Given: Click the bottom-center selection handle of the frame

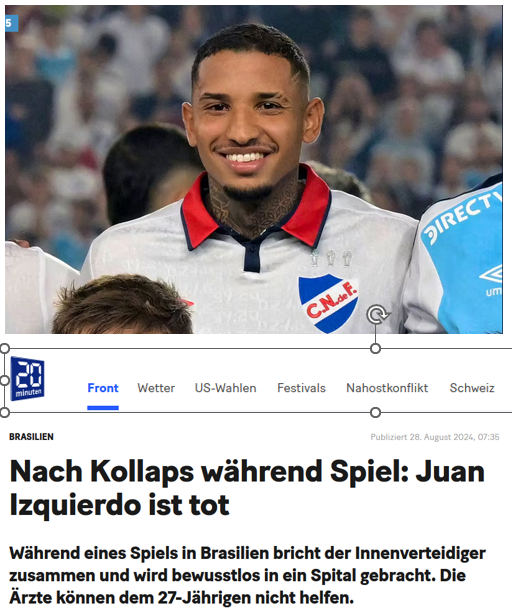Looking at the screenshot, I should [375, 412].
